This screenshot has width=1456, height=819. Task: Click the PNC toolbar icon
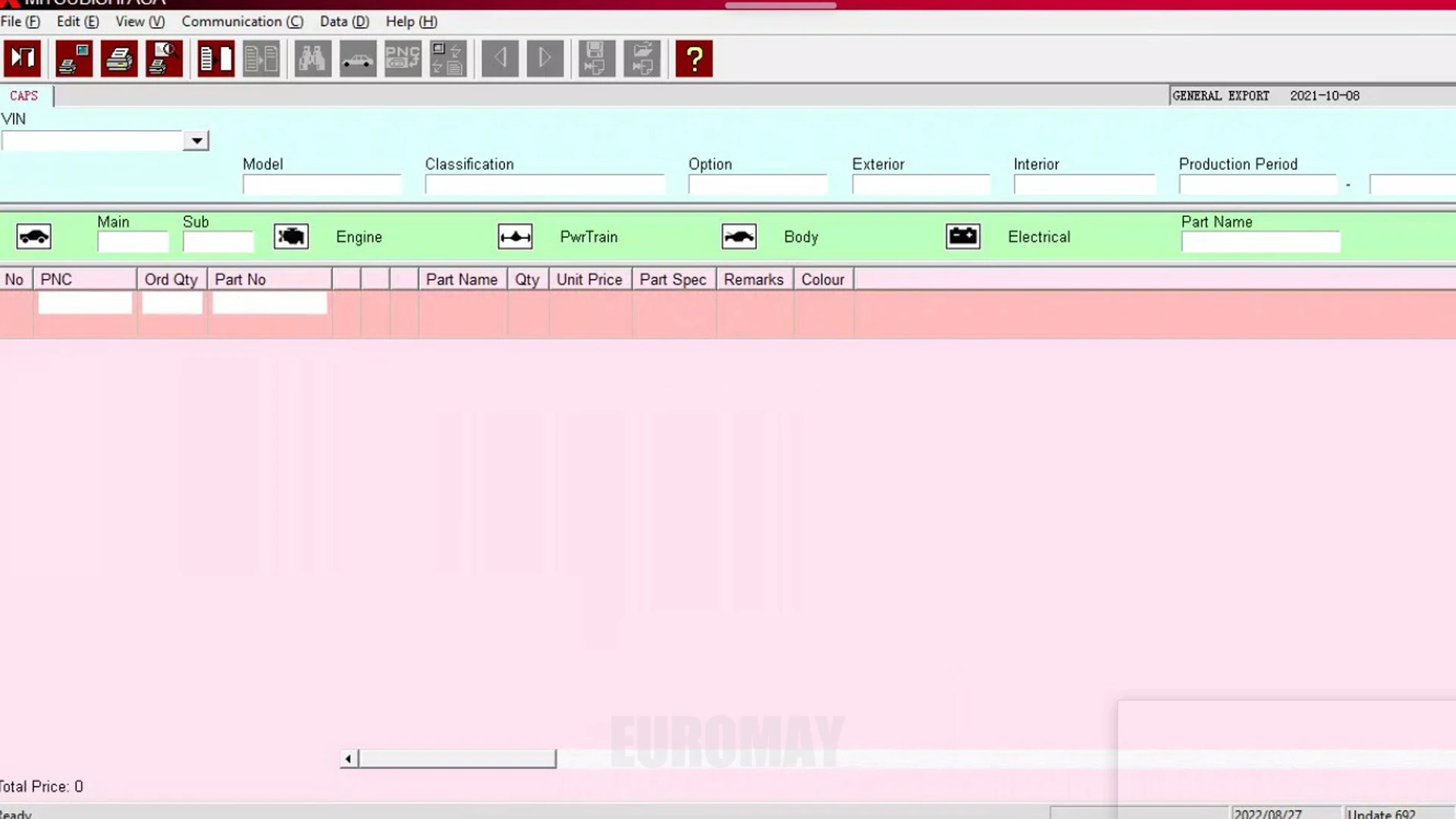coord(403,58)
